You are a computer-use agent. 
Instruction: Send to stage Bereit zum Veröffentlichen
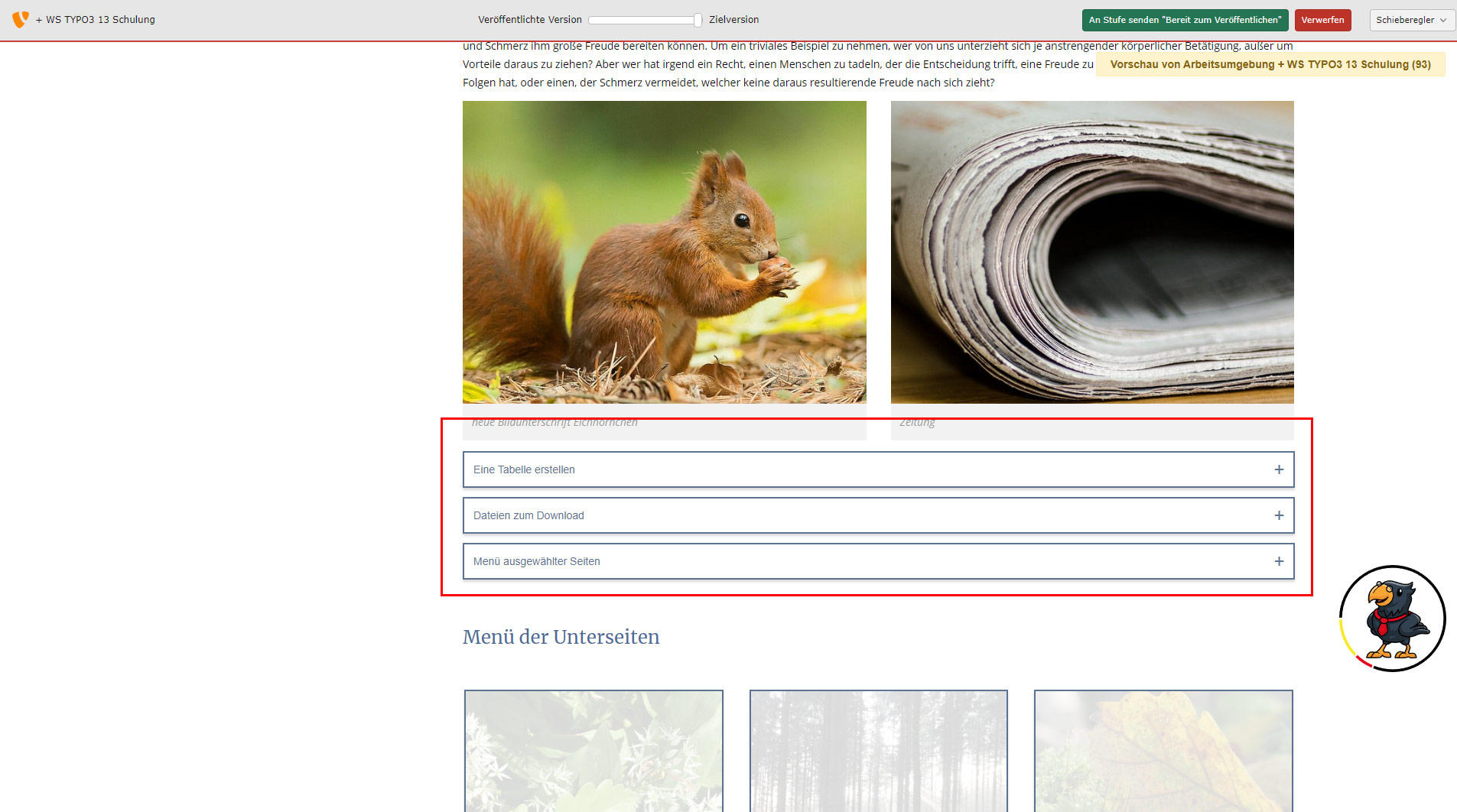pos(1185,20)
